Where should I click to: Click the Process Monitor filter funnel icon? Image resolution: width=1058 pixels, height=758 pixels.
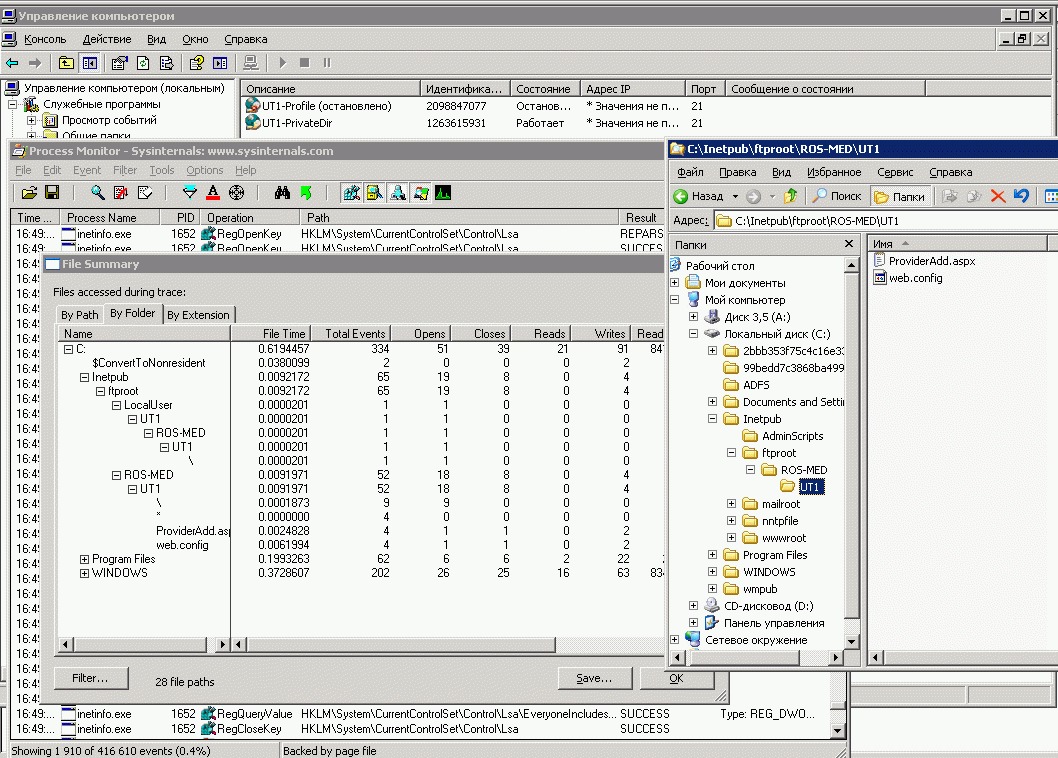(190, 193)
